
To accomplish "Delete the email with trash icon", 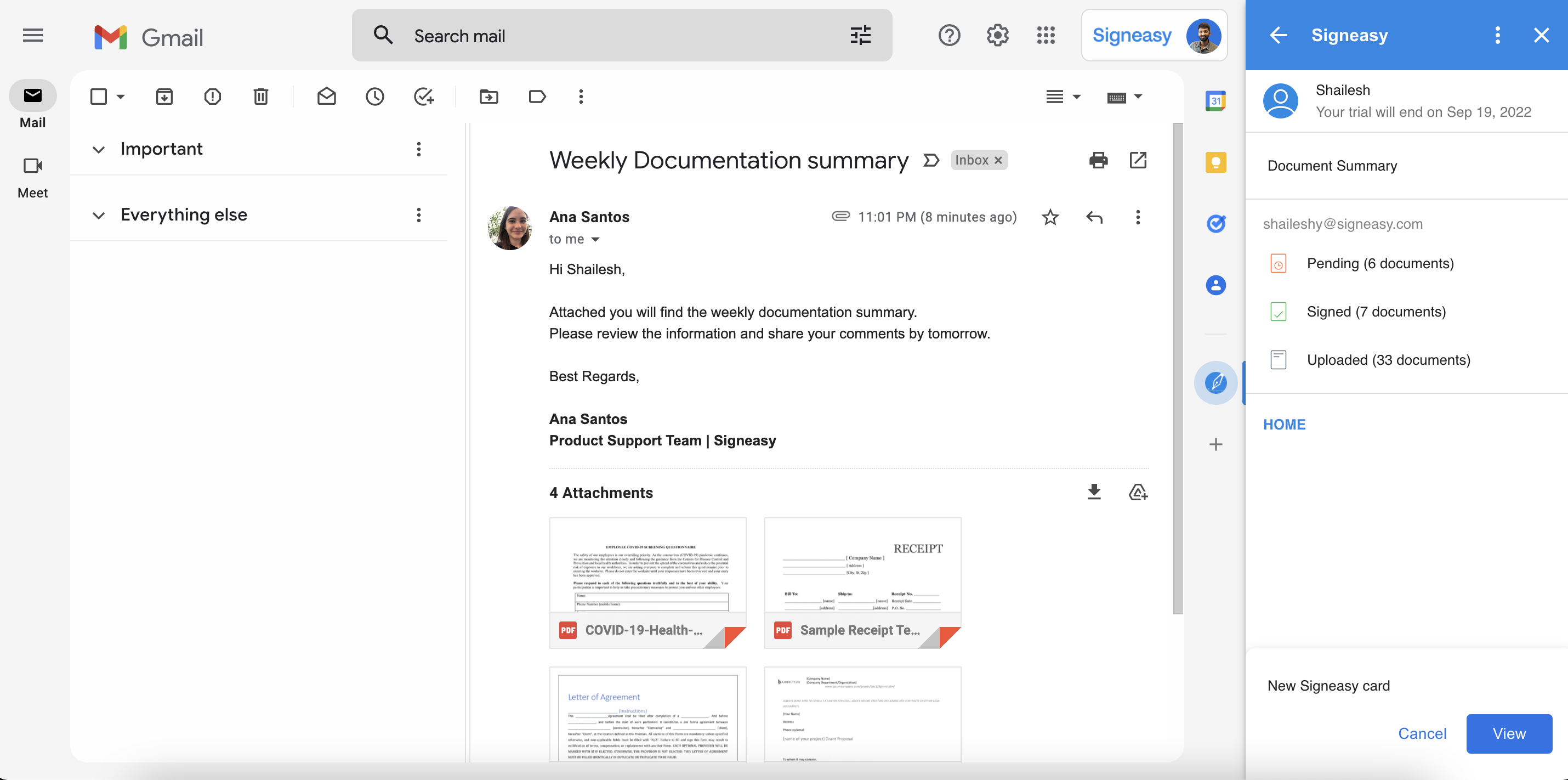I will click(260, 96).
